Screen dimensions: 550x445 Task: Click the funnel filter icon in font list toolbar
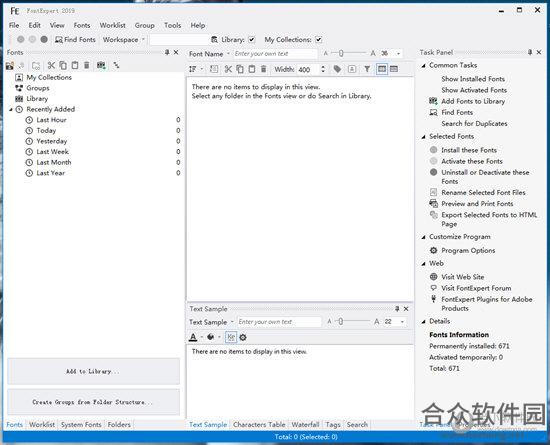(x=367, y=69)
